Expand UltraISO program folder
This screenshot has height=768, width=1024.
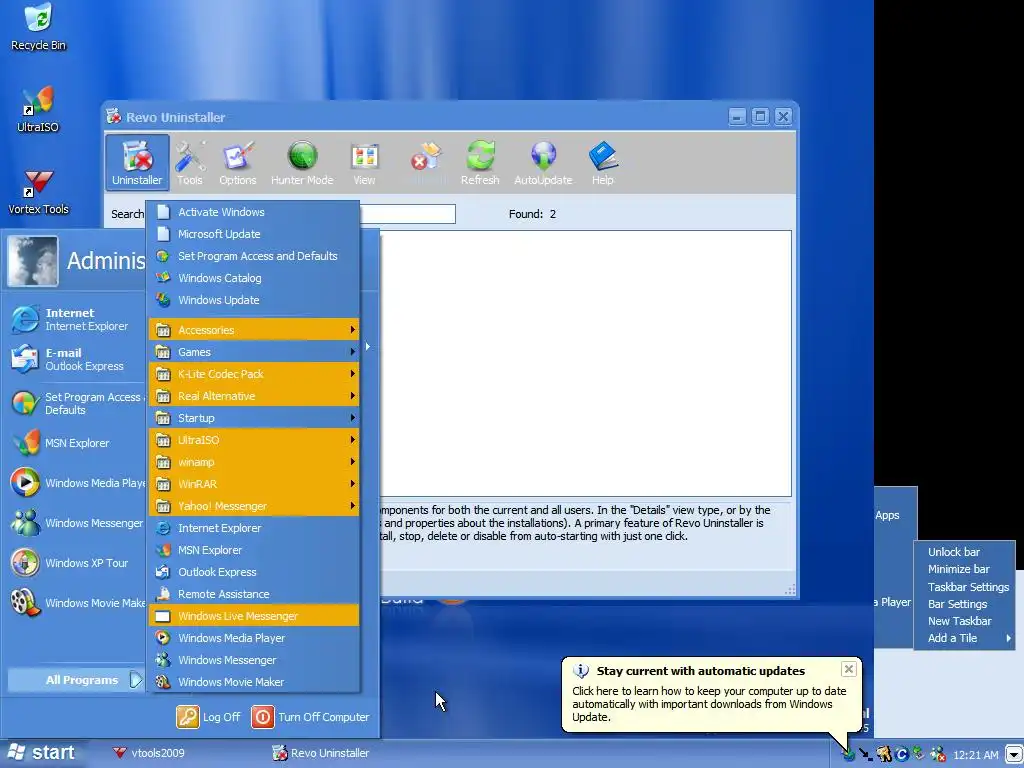(x=254, y=440)
